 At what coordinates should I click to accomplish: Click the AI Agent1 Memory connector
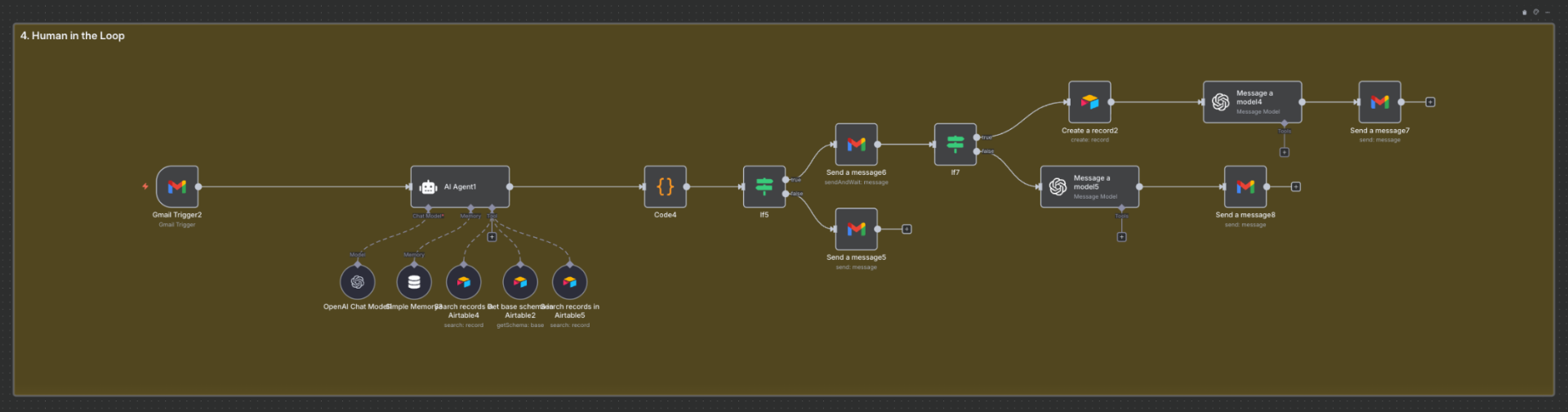coord(470,208)
